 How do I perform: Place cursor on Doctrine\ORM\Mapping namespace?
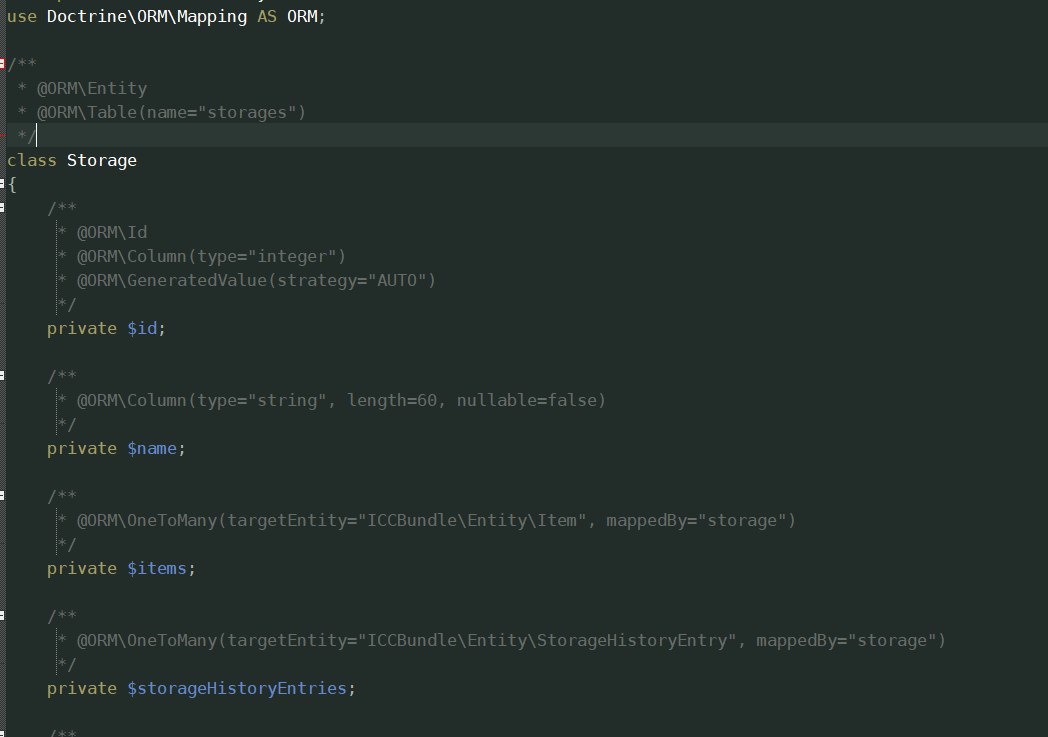(147, 16)
